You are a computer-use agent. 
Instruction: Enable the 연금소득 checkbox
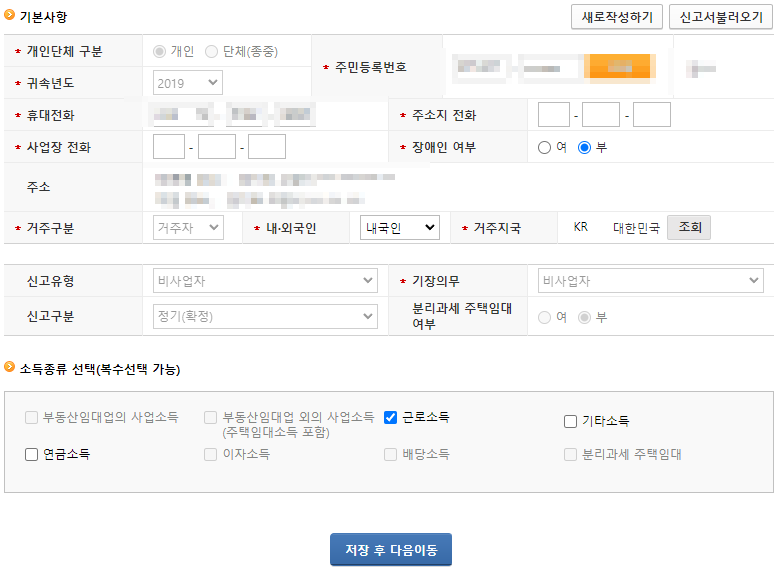(x=32, y=454)
